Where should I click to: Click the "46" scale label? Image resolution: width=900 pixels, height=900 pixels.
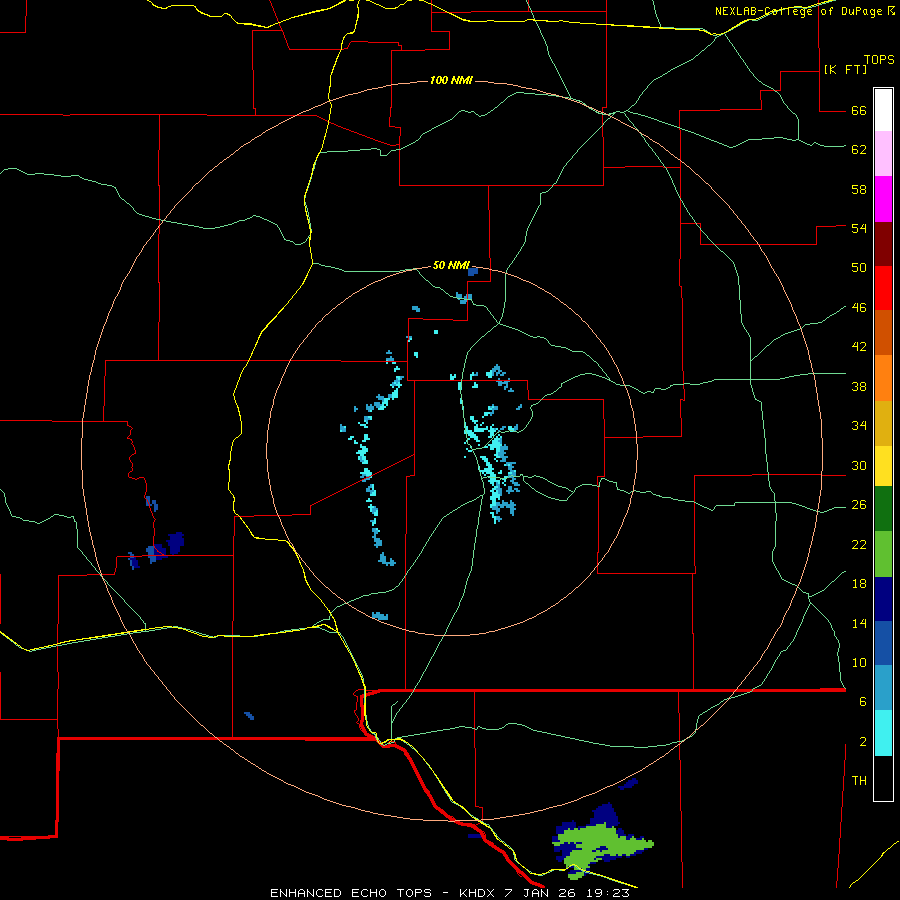coord(859,308)
